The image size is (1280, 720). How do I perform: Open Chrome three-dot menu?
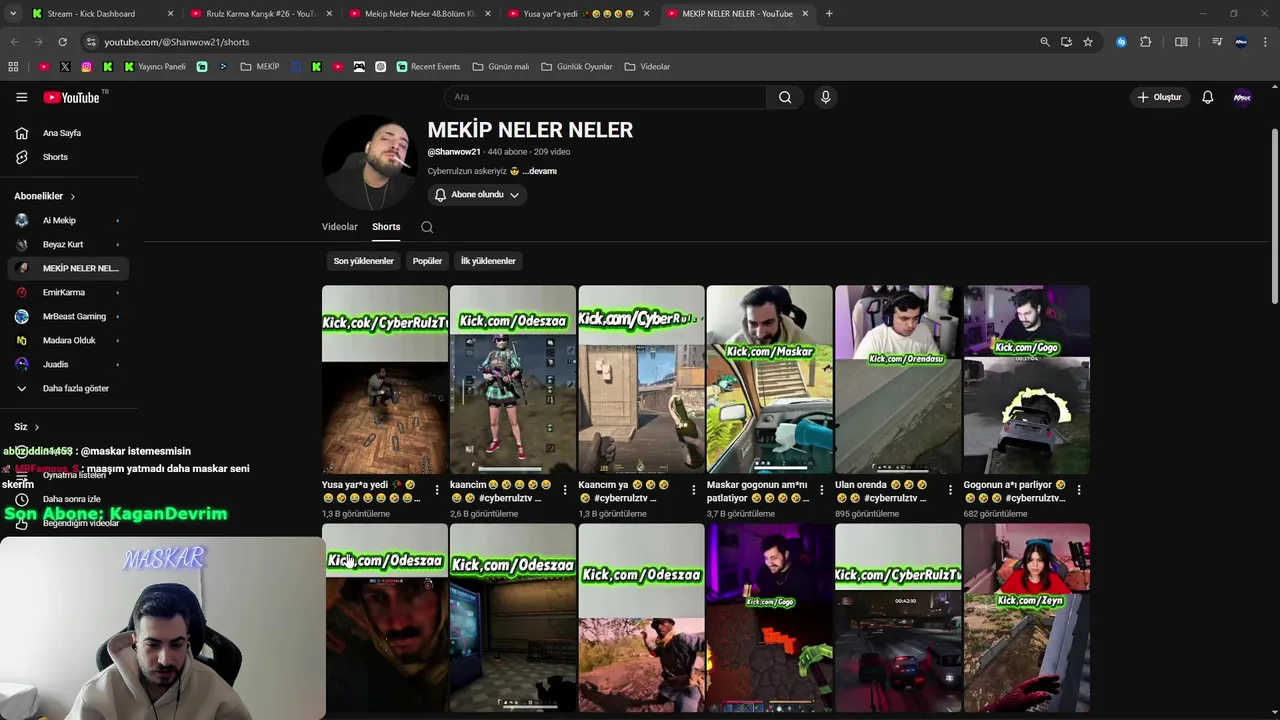tap(1265, 42)
